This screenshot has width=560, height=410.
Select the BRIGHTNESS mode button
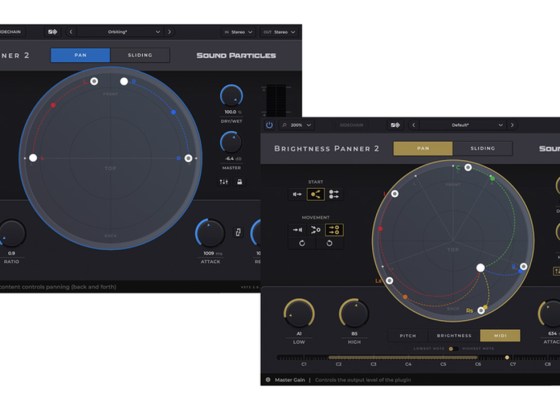[454, 336]
